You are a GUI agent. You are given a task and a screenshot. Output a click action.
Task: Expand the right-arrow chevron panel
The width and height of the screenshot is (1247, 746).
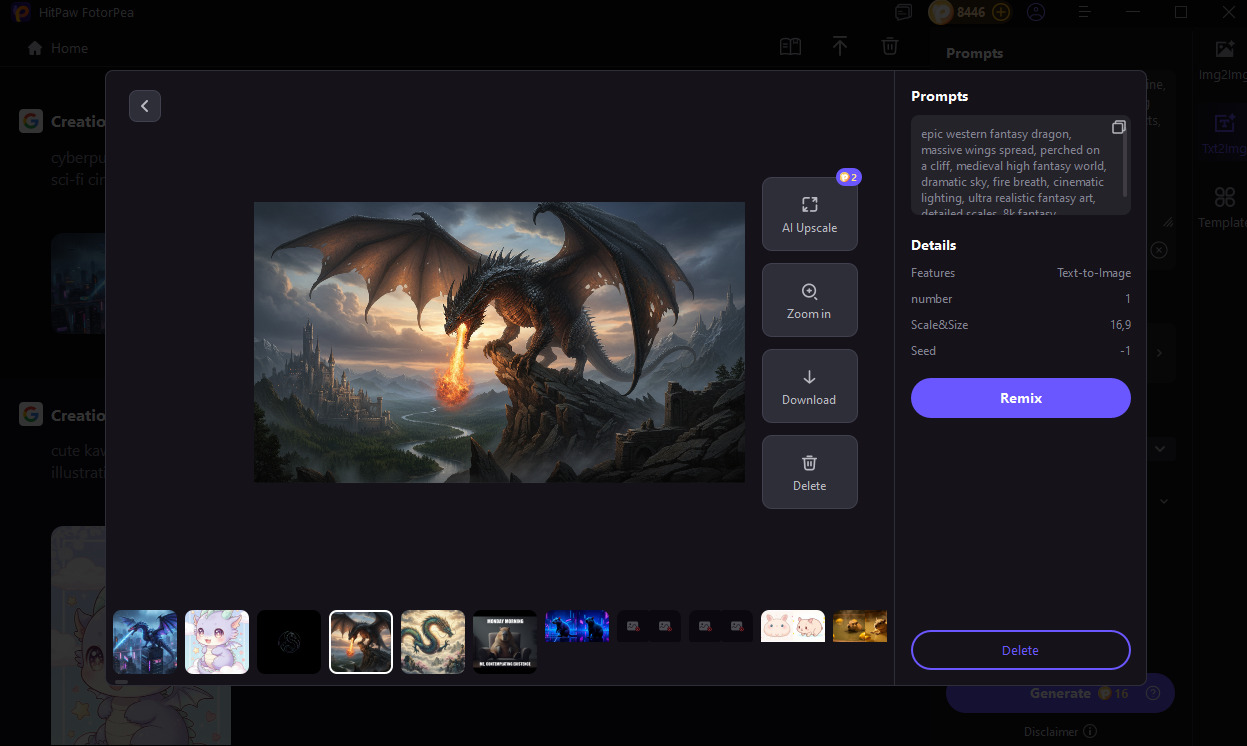[x=1158, y=352]
